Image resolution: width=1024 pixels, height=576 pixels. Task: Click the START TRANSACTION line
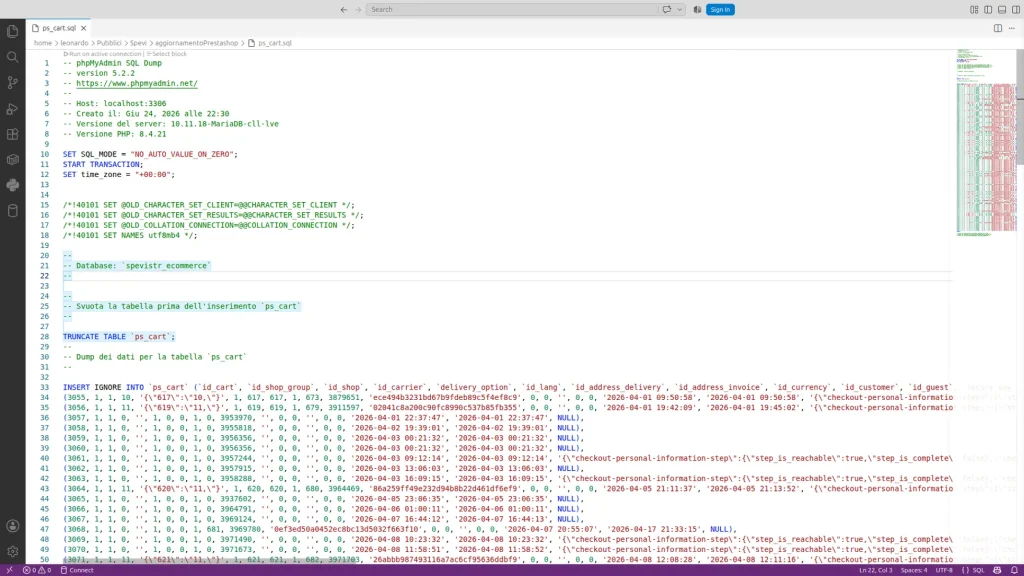pos(103,165)
